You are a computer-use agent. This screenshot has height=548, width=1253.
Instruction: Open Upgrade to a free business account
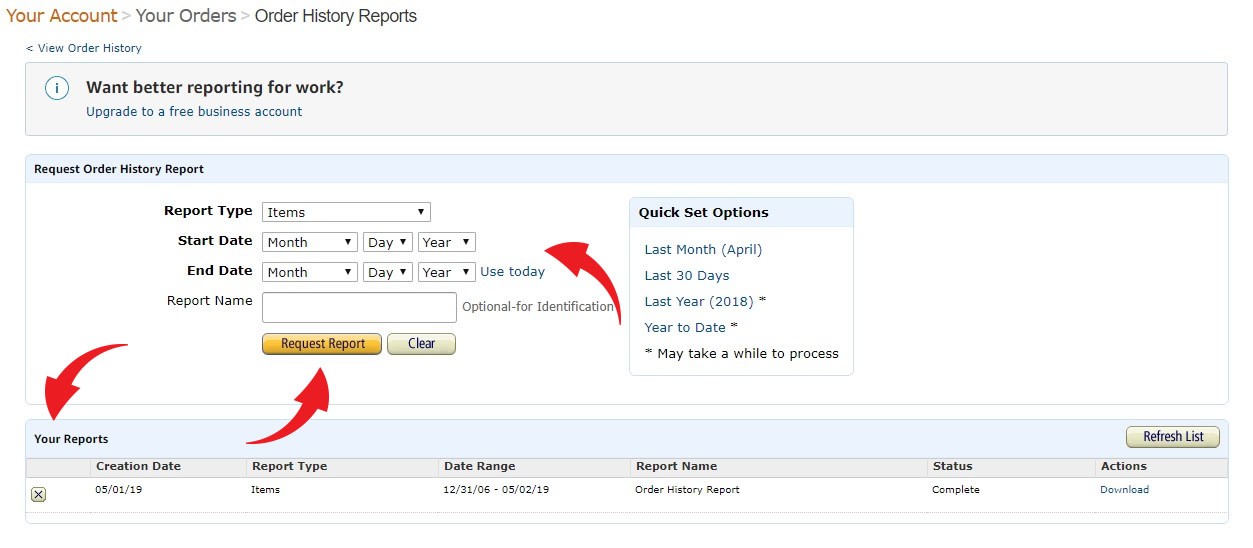194,112
